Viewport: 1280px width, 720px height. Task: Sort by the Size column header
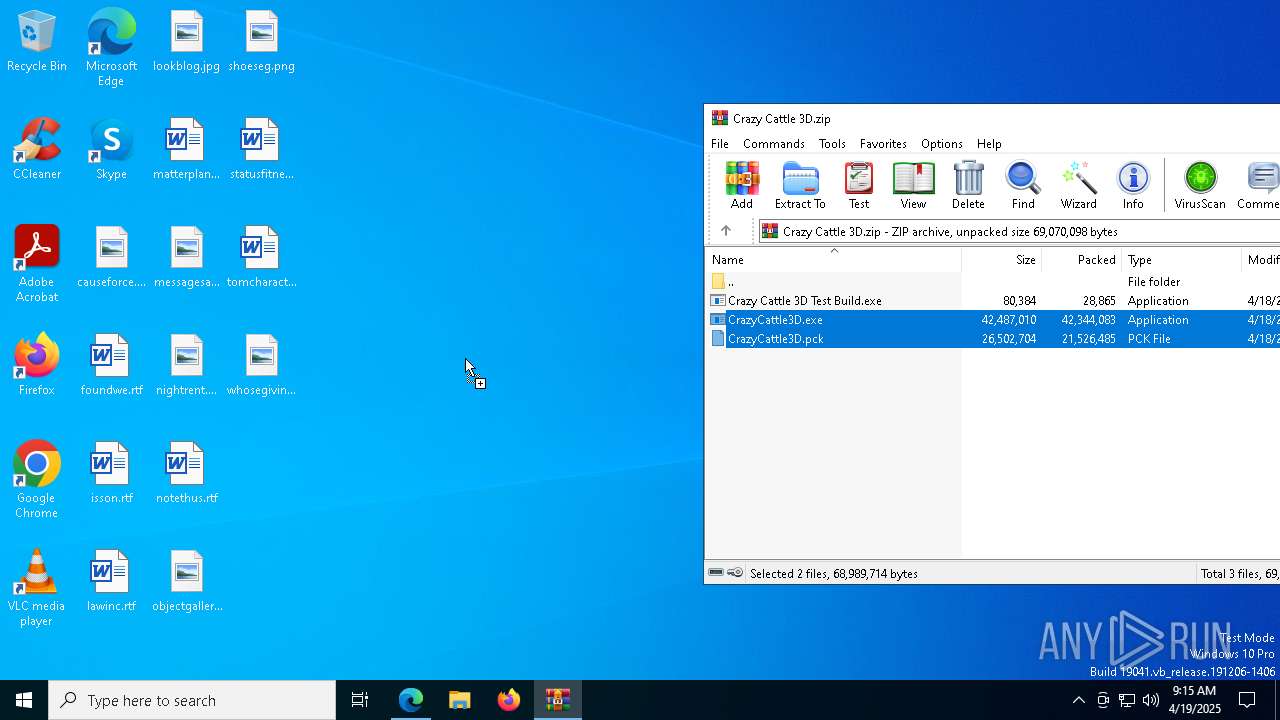1001,260
